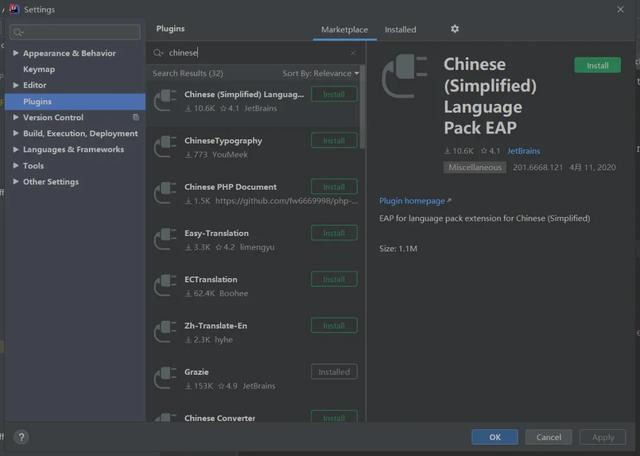Select the Chinese Converter plugin title
The height and width of the screenshot is (456, 640).
click(x=220, y=418)
